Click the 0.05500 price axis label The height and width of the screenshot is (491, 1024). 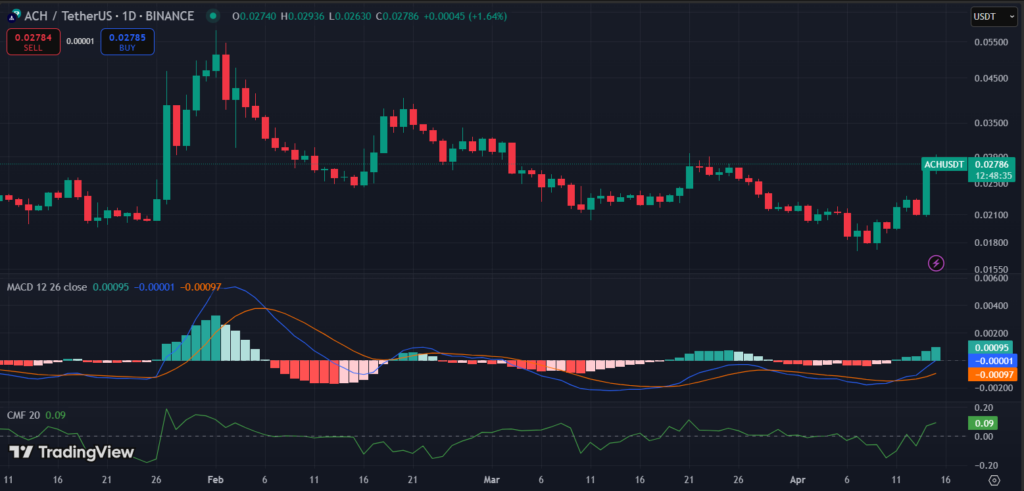[x=990, y=42]
